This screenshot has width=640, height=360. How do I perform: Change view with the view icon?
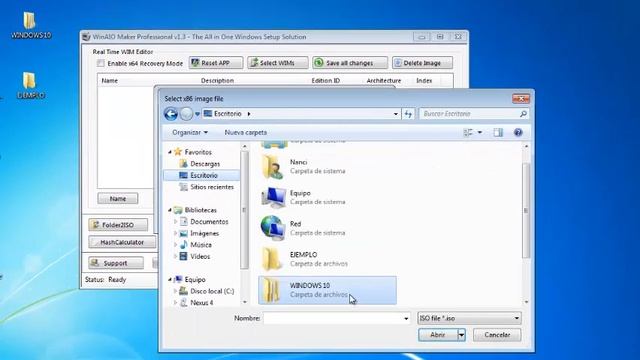[x=468, y=132]
